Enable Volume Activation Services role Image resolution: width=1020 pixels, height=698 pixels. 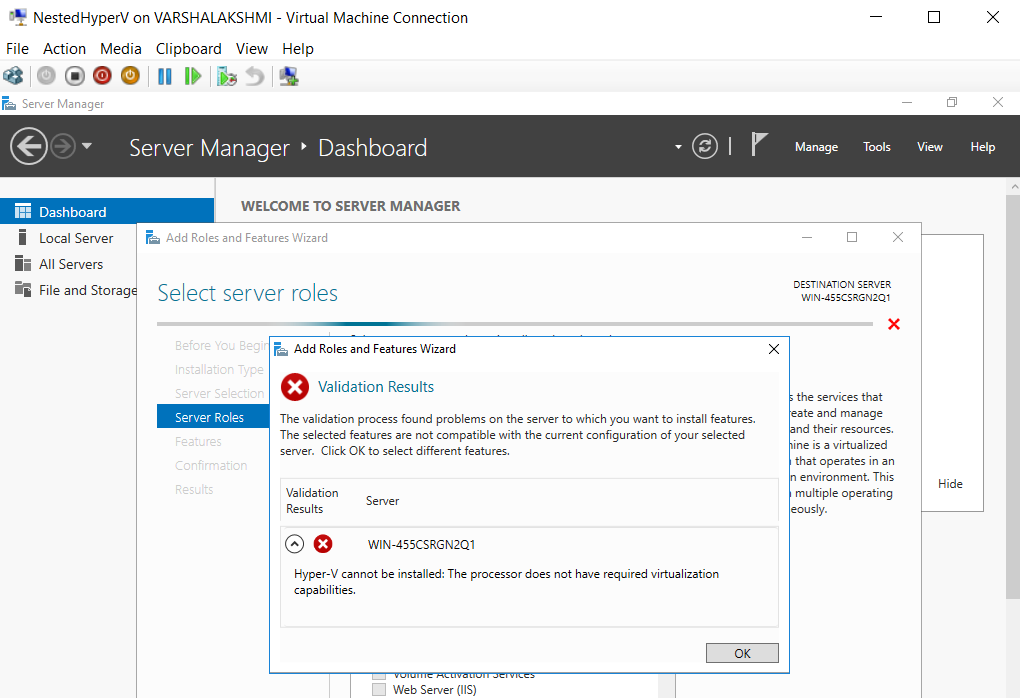click(379, 674)
